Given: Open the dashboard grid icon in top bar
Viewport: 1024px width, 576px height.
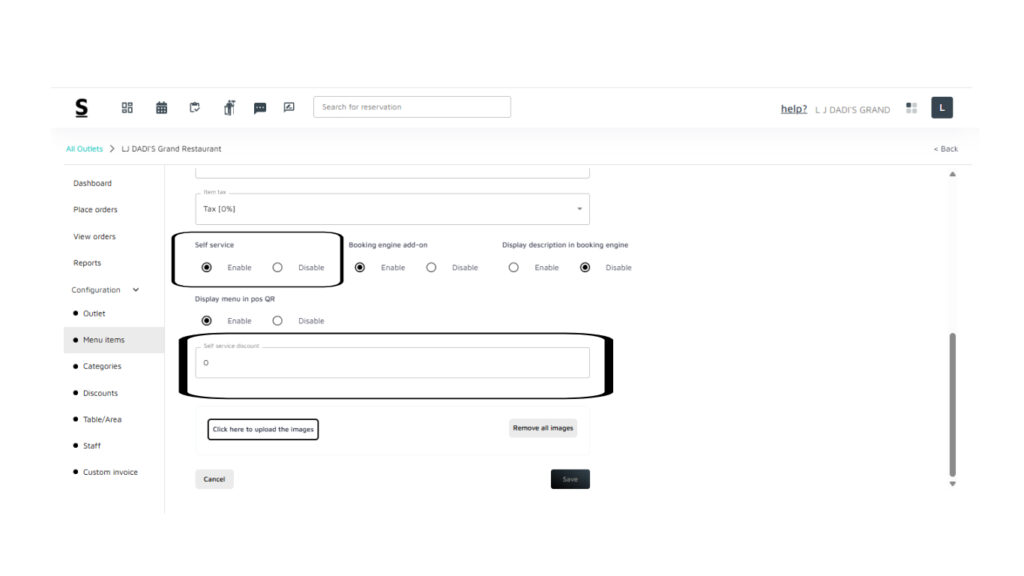Looking at the screenshot, I should pos(127,108).
